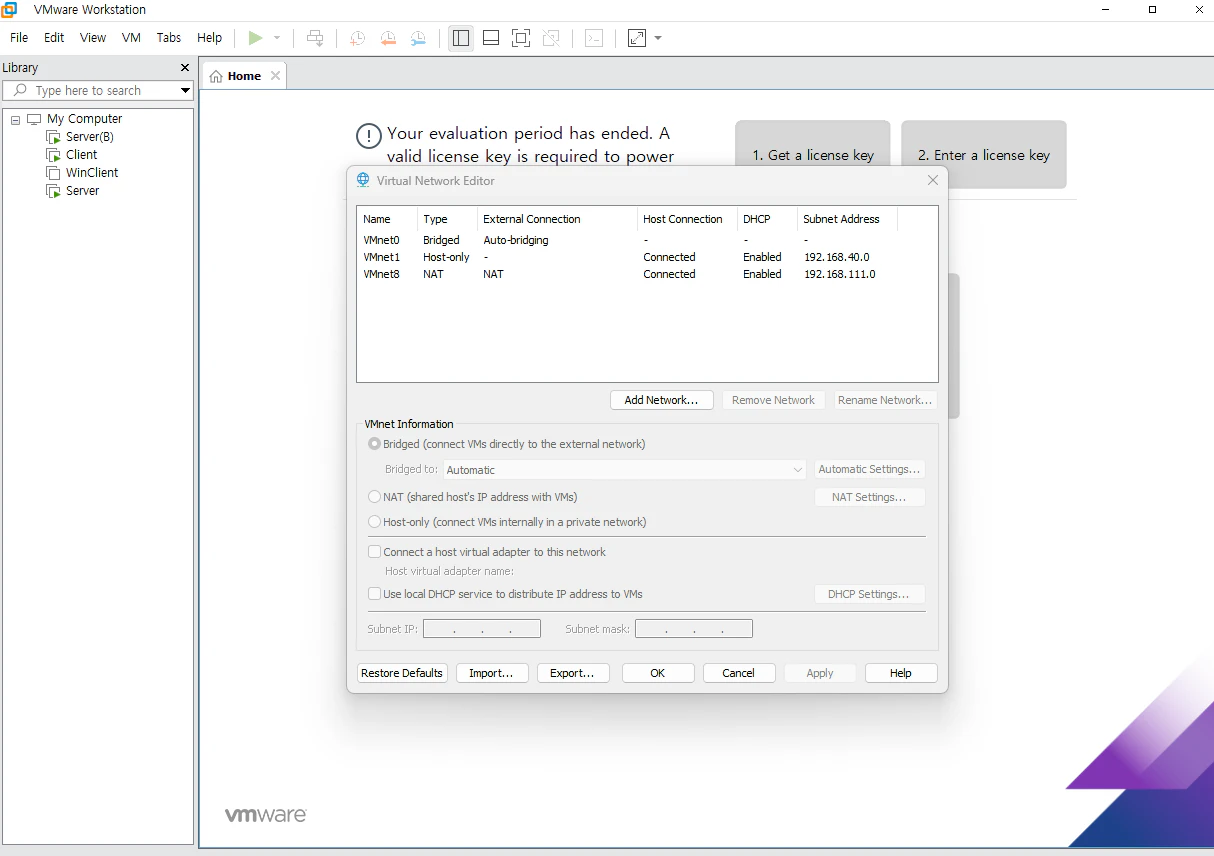Click the My Computer monitor icon
1214x856 pixels.
(34, 119)
